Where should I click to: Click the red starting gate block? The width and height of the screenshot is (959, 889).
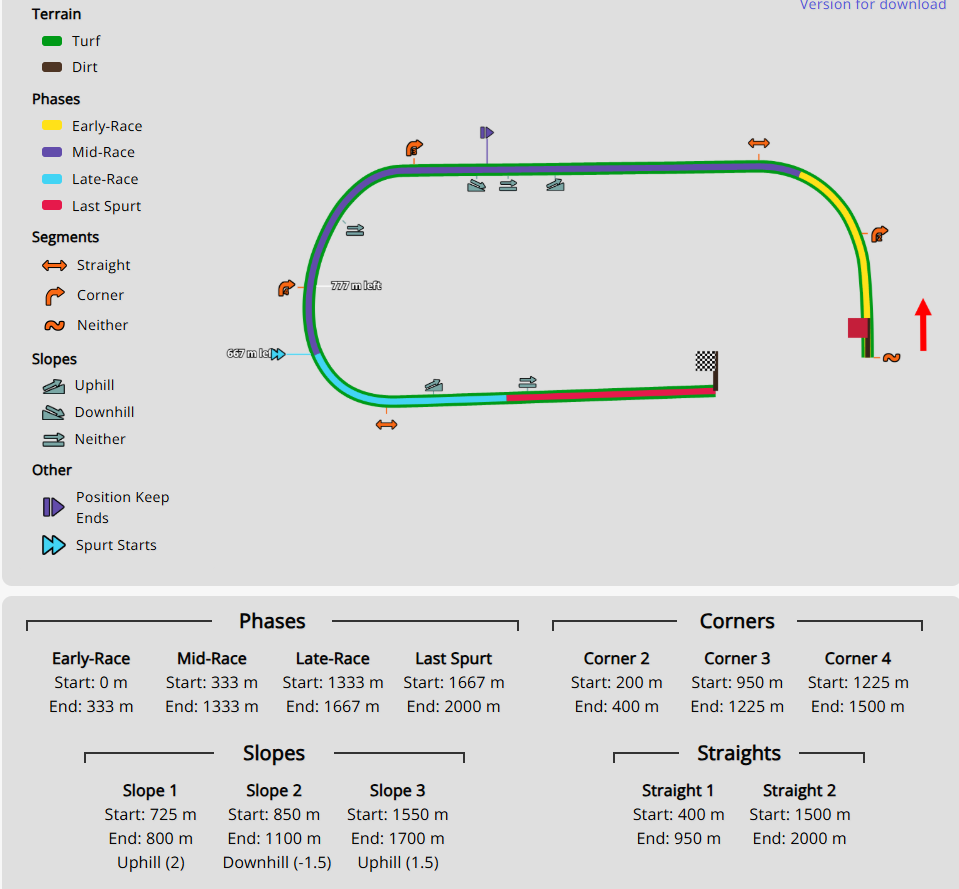858,328
